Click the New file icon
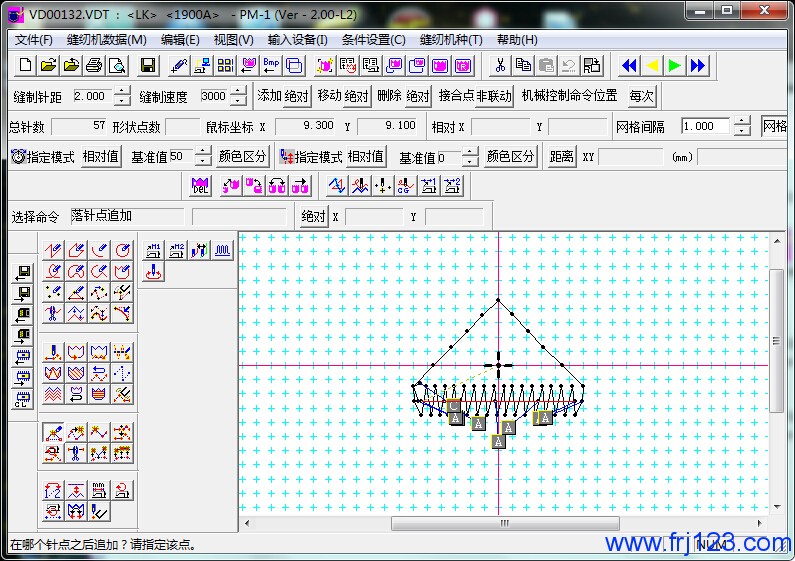The image size is (795, 561). pyautogui.click(x=25, y=66)
